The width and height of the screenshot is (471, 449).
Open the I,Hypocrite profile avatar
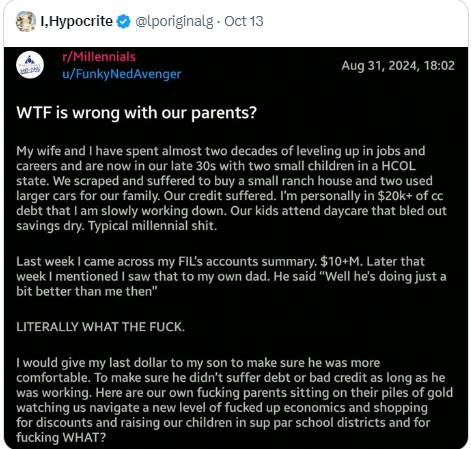tap(26, 21)
